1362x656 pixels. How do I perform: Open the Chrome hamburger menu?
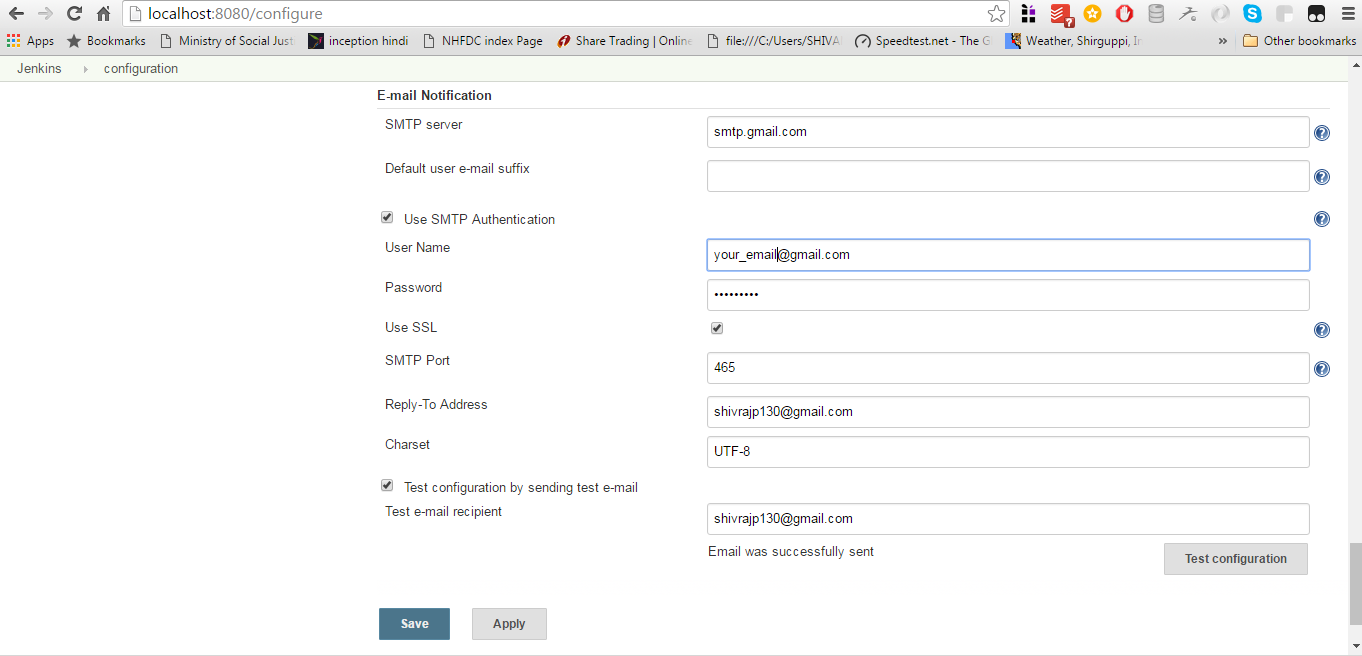[1345, 14]
